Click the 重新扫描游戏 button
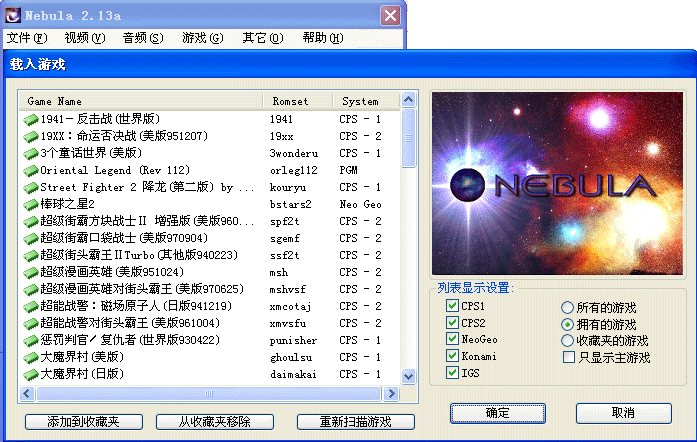The image size is (697, 442). [356, 422]
